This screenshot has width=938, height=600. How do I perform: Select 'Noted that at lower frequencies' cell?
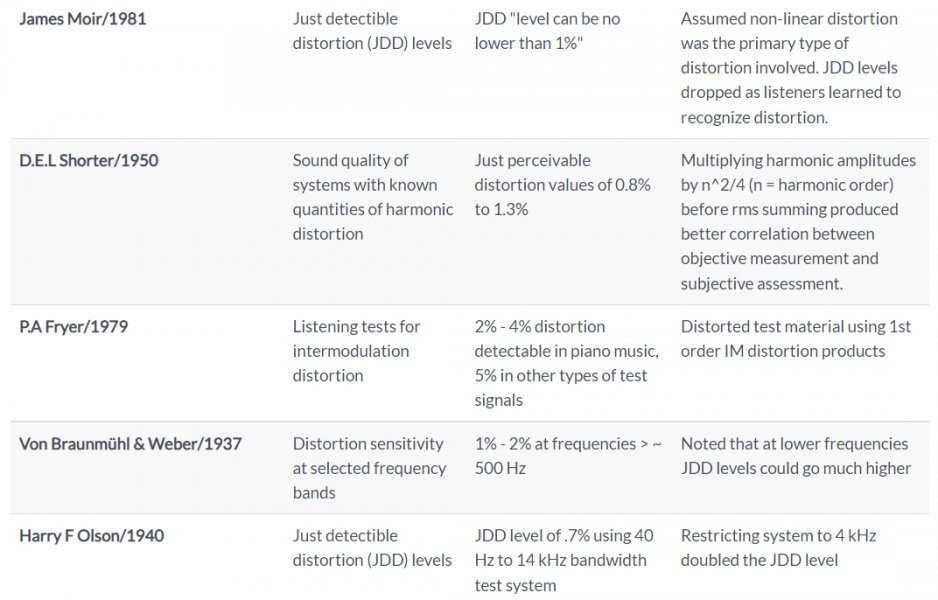click(x=796, y=456)
